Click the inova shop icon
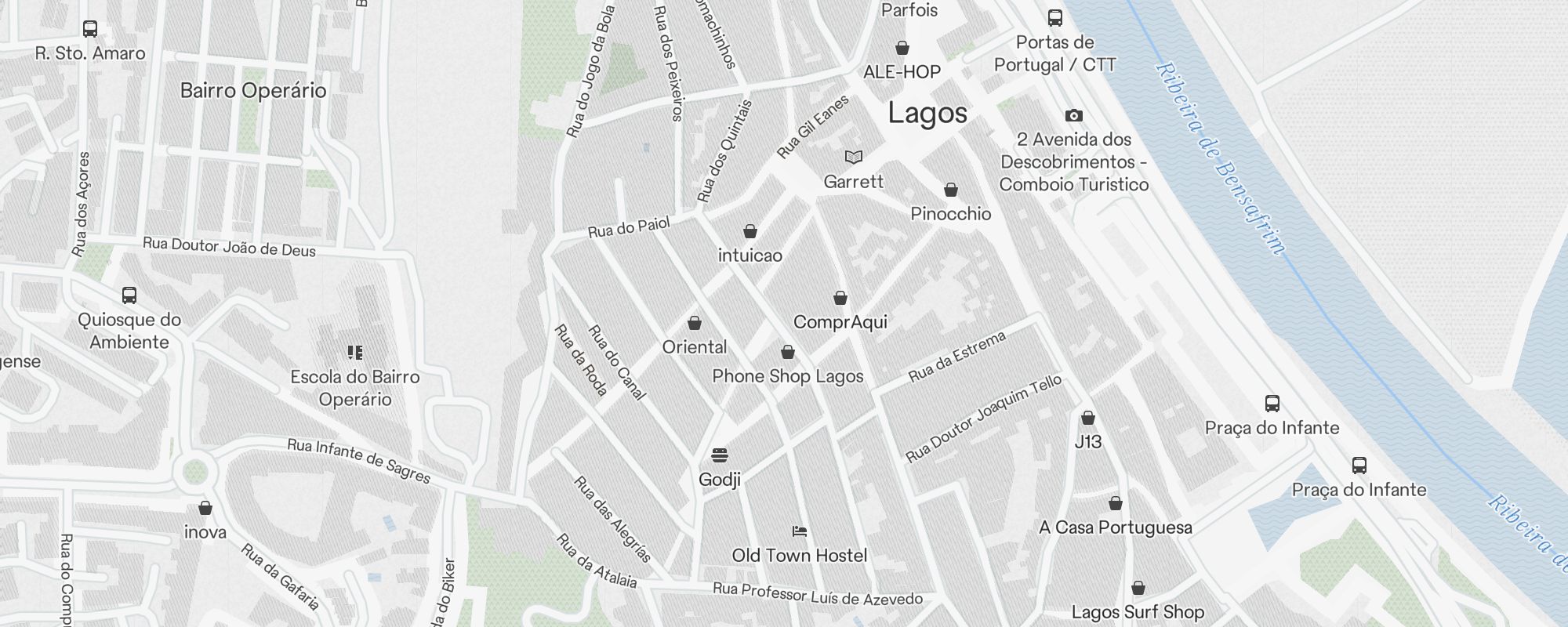The height and width of the screenshot is (627, 1568). point(205,508)
